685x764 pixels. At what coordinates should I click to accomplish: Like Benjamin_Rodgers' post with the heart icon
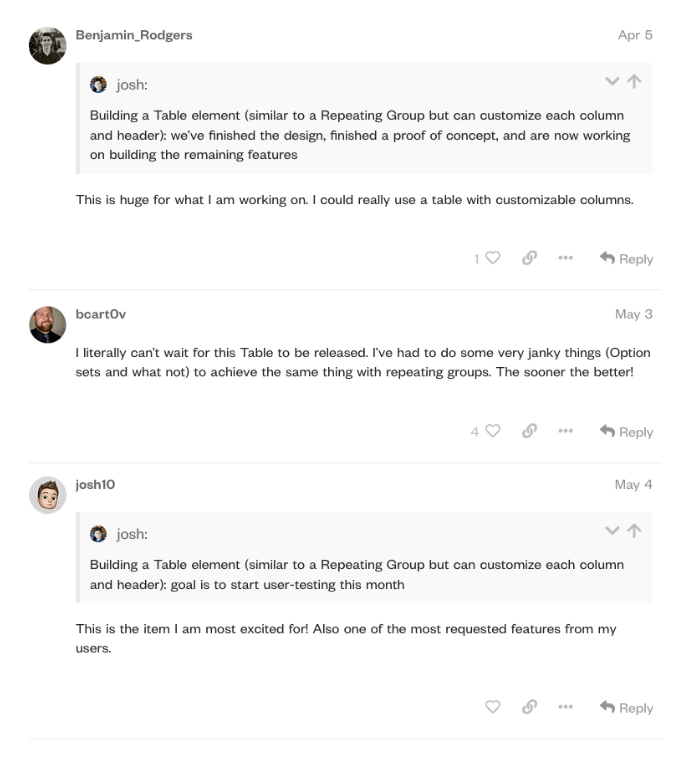coord(493,259)
